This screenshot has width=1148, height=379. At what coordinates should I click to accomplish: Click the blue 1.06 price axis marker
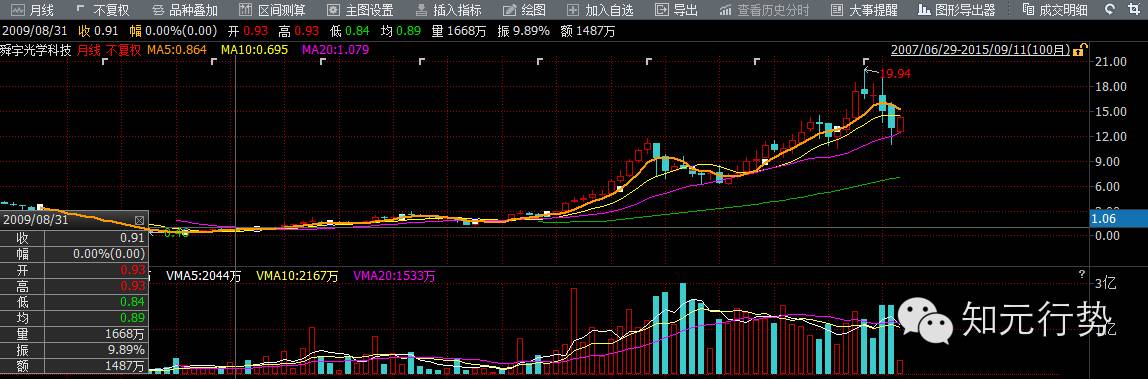(1119, 218)
